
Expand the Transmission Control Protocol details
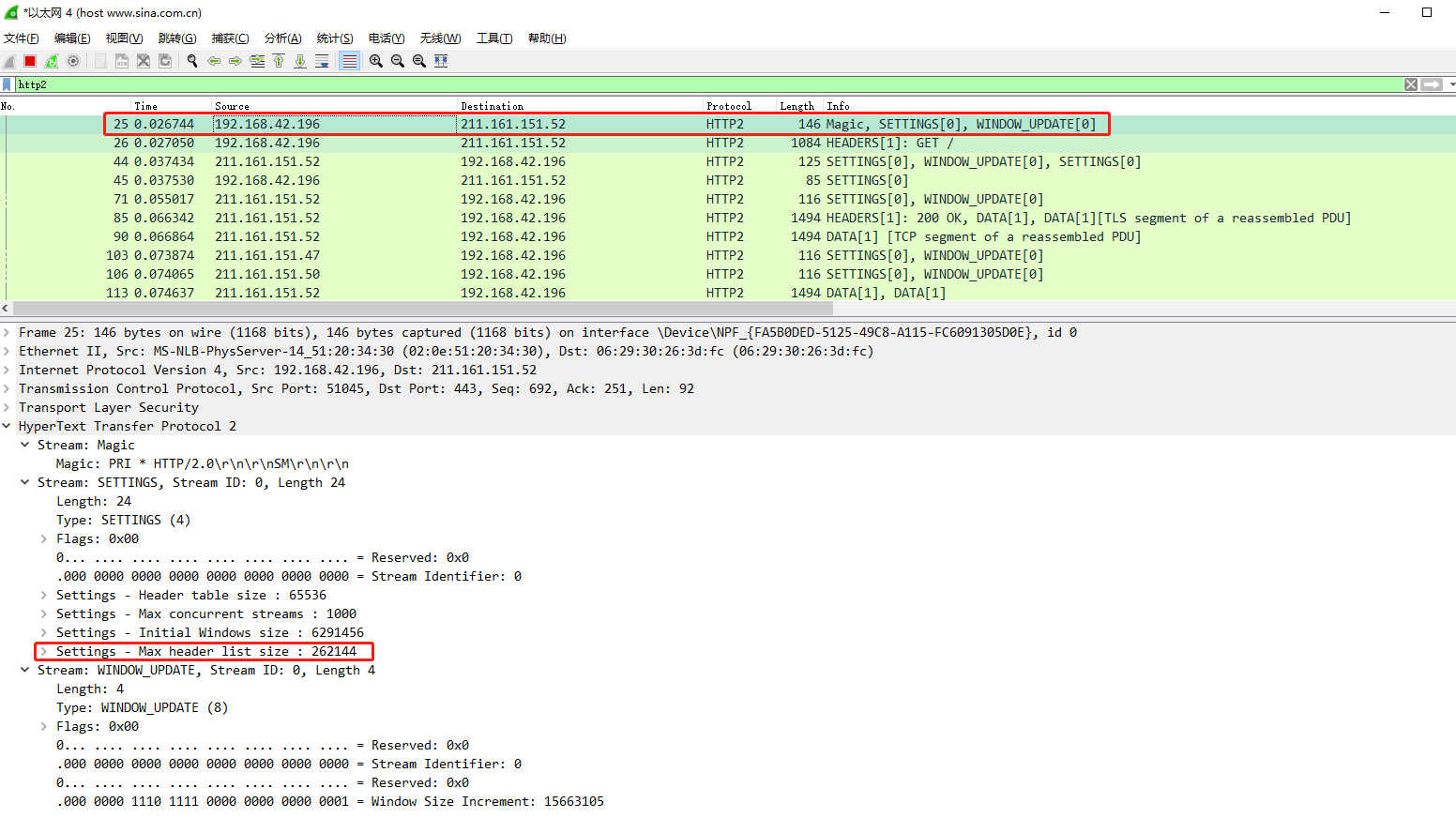7,388
